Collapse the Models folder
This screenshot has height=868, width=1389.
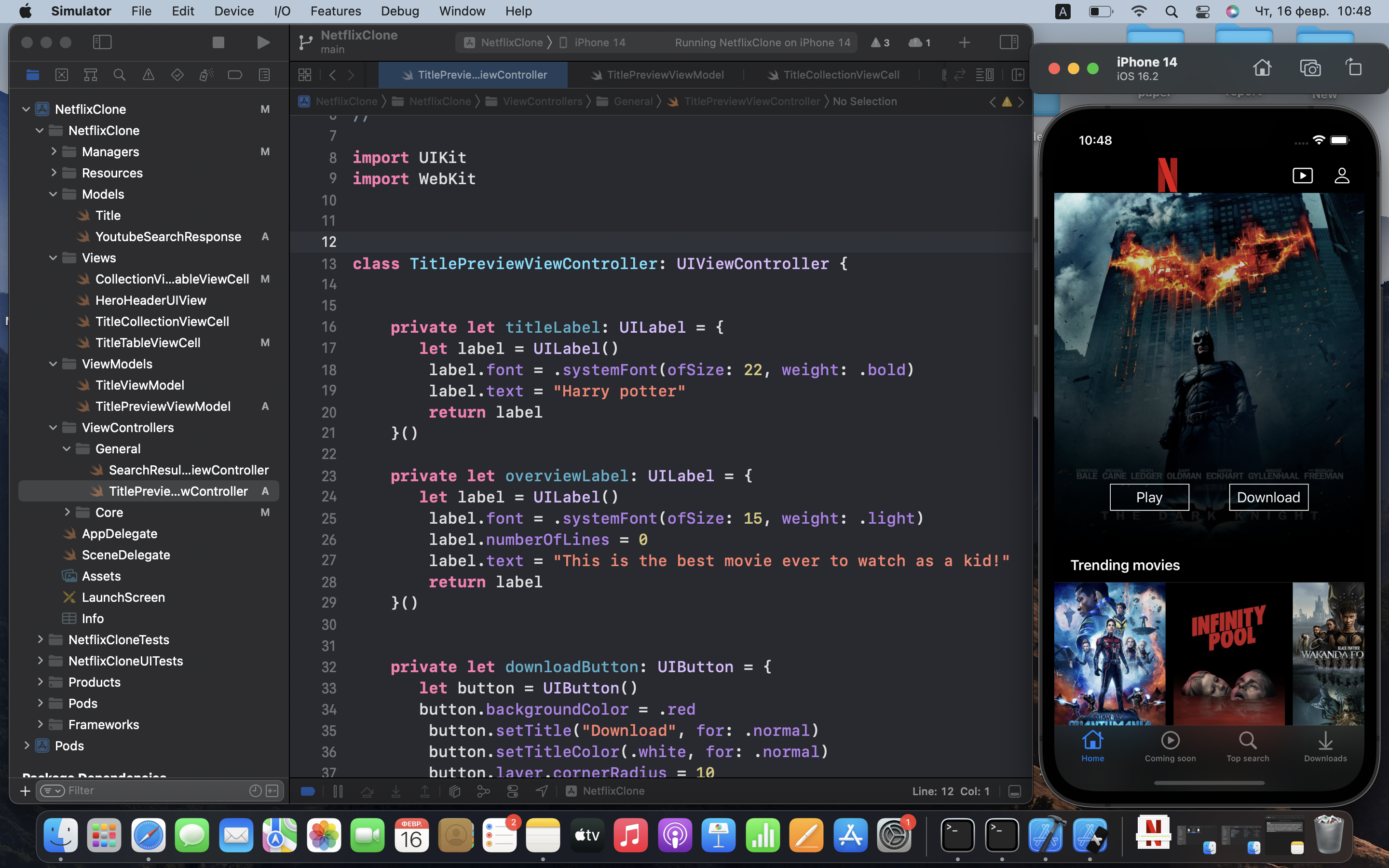coord(53,194)
